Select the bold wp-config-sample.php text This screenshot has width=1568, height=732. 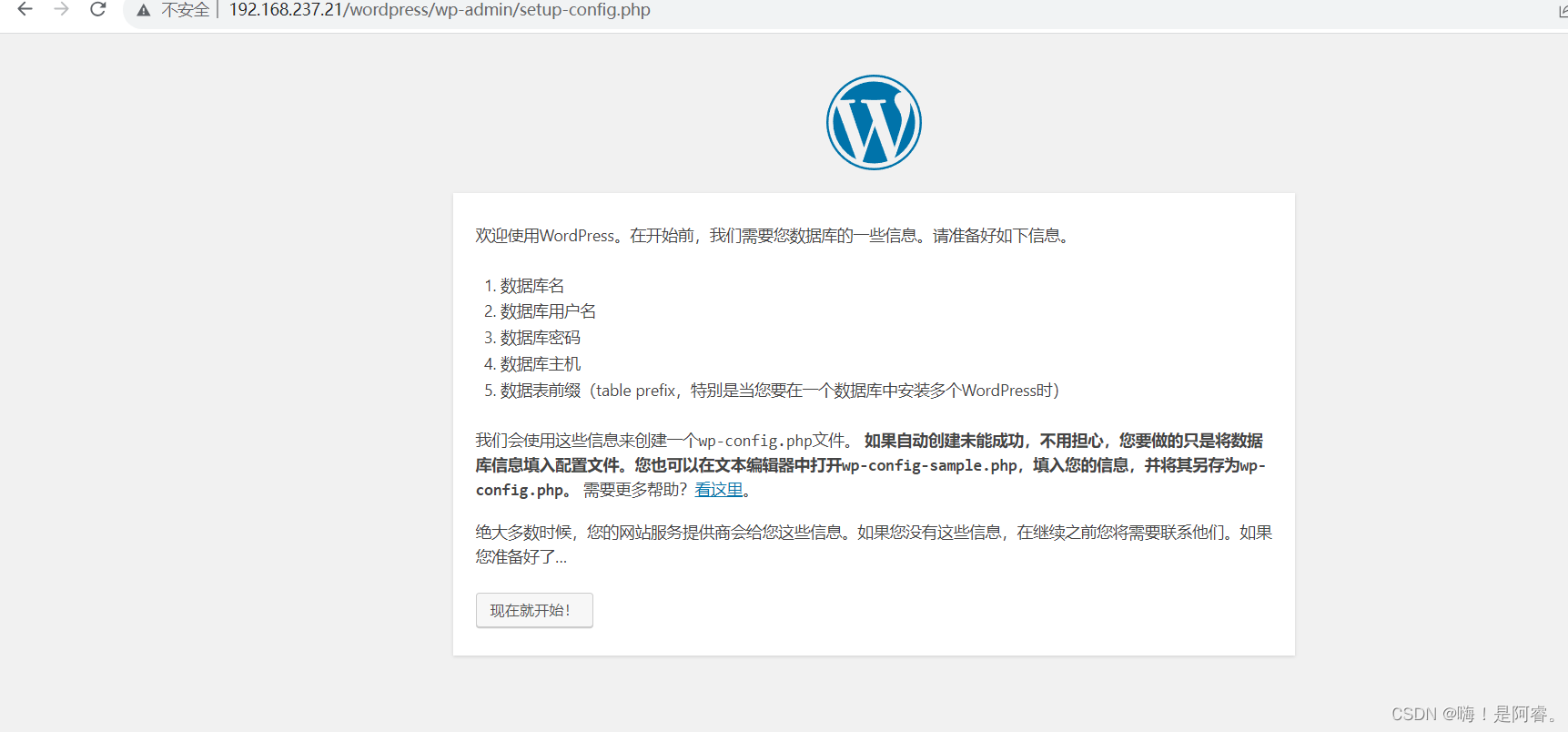929,465
